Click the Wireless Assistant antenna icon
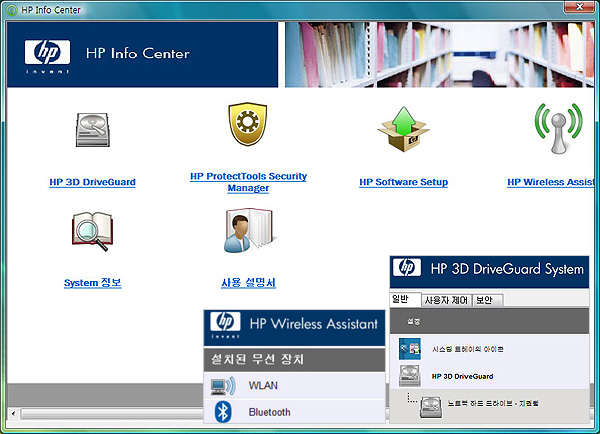This screenshot has height=434, width=600. (x=558, y=128)
